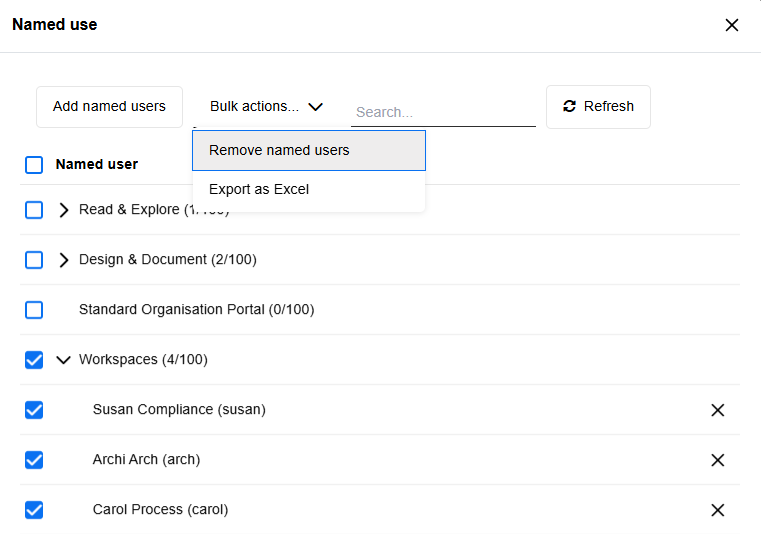The image size is (761, 534).
Task: Click into the Search field
Action: point(442,112)
